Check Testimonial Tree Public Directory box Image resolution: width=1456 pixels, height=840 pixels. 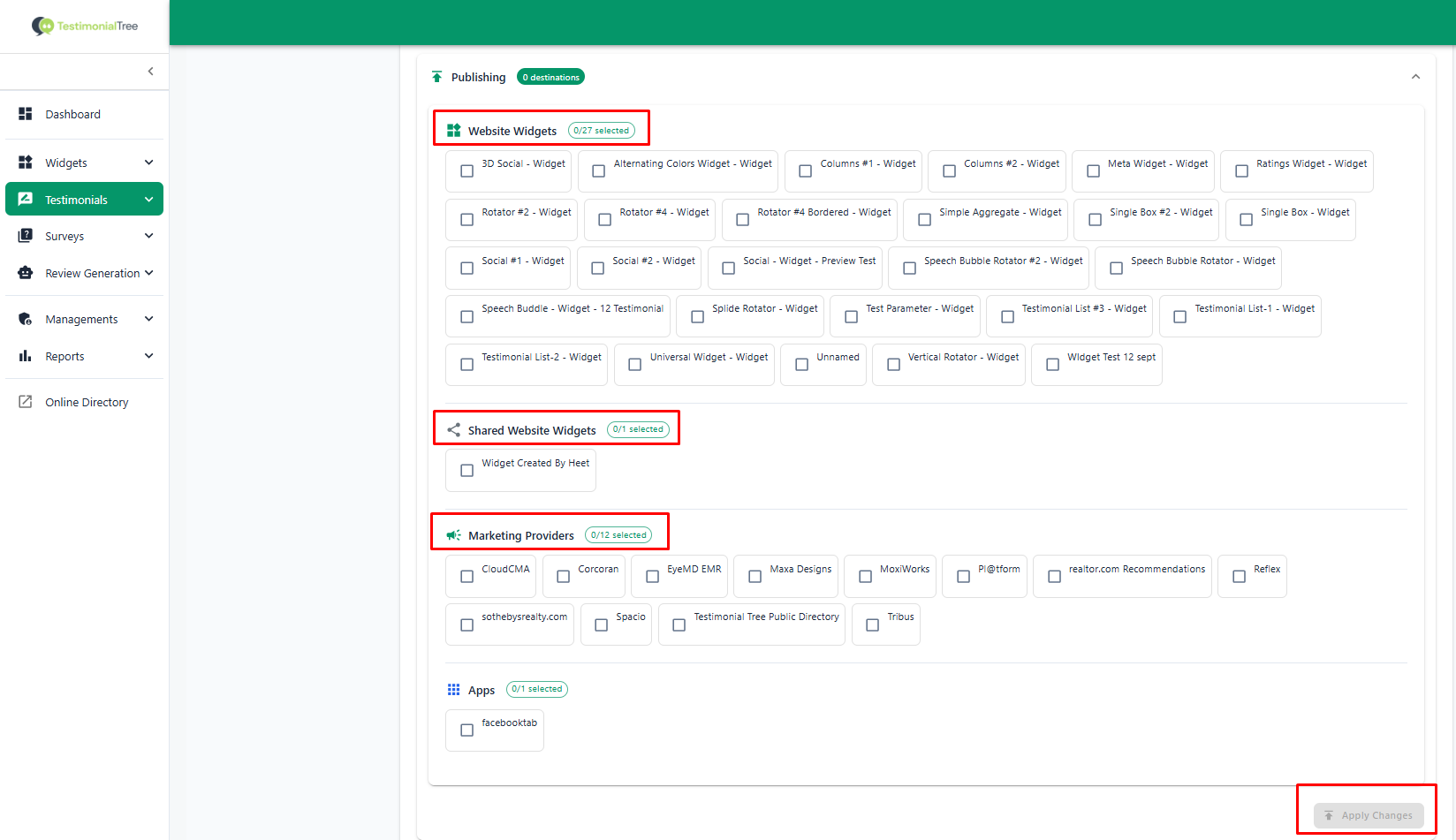pos(679,625)
